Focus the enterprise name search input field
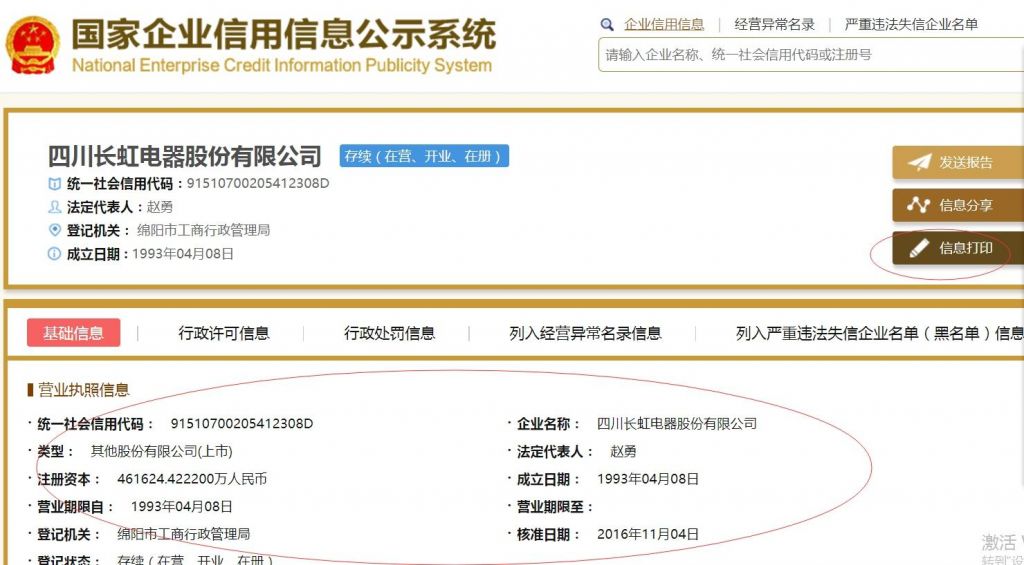Image resolution: width=1024 pixels, height=565 pixels. (811, 55)
